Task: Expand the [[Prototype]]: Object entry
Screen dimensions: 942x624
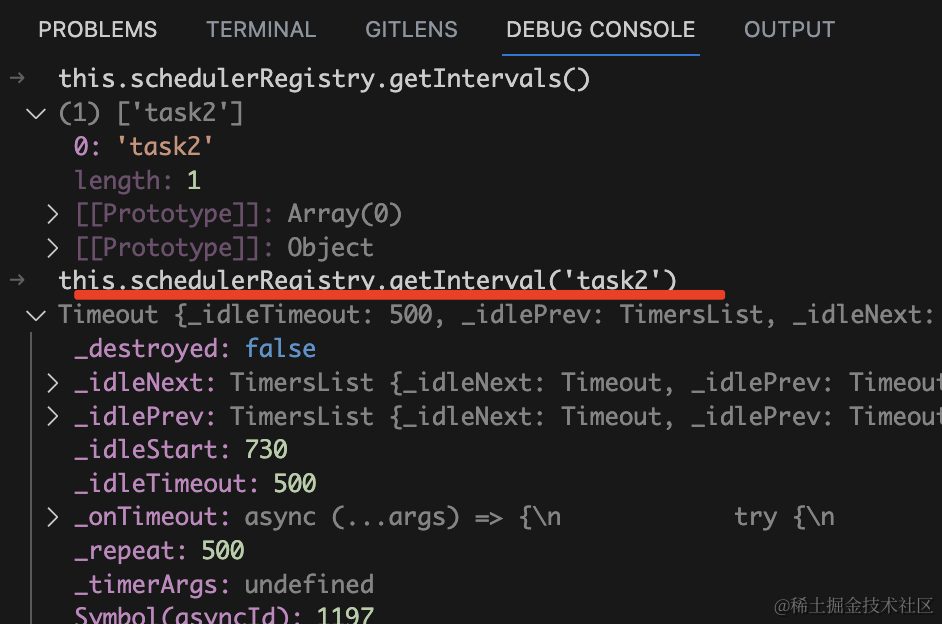Action: (x=53, y=248)
